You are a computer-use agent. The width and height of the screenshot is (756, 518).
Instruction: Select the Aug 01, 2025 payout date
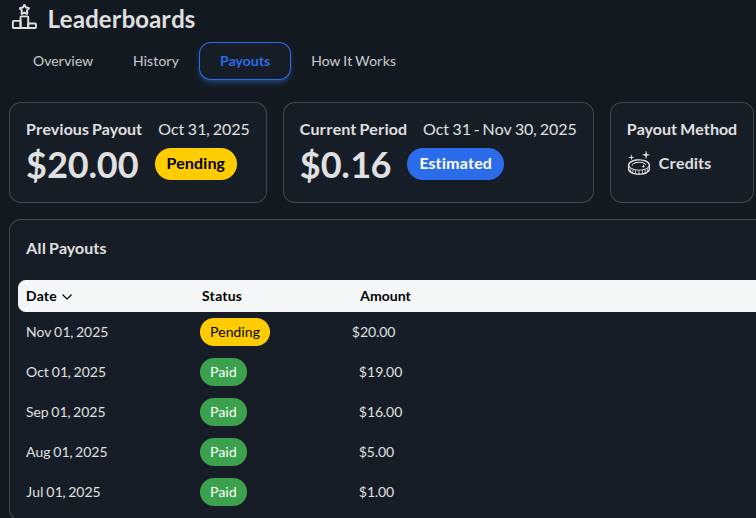pos(66,452)
